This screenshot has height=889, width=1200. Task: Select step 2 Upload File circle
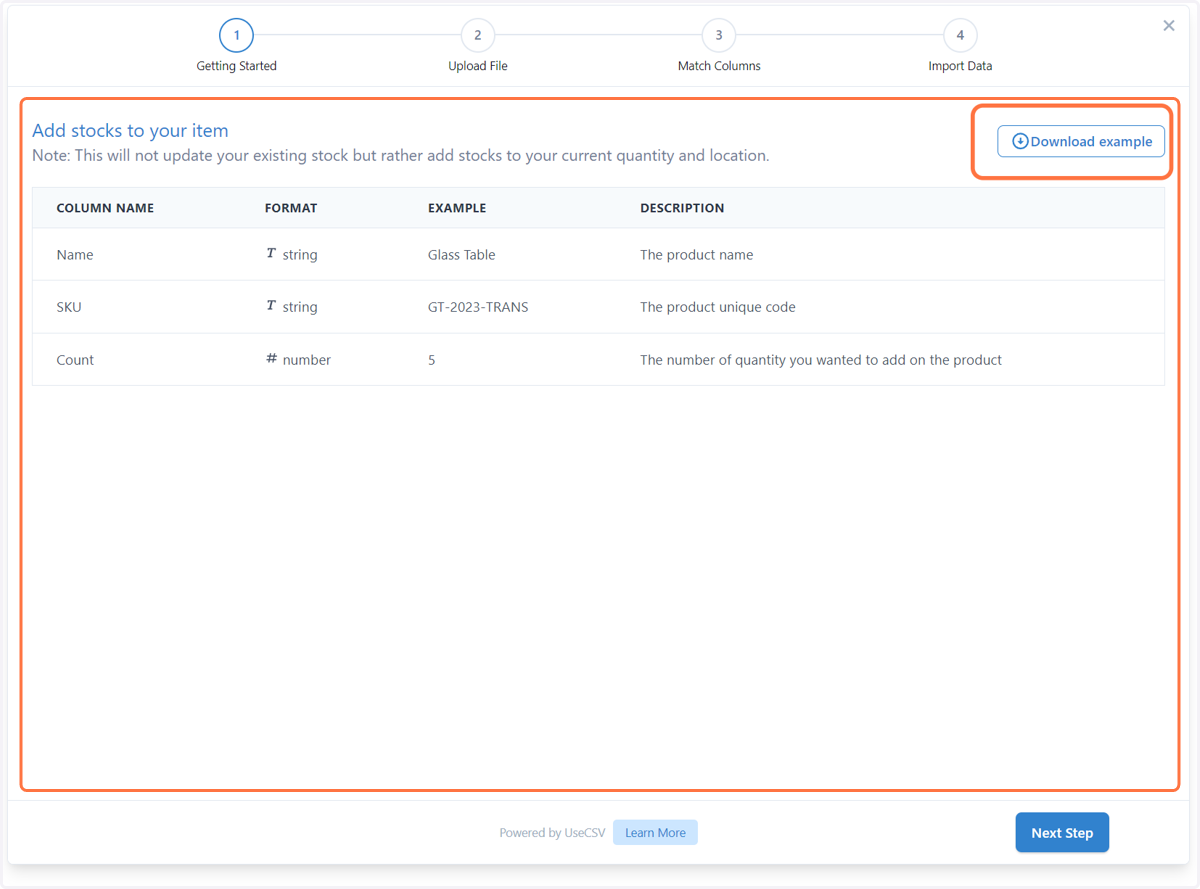[x=478, y=35]
